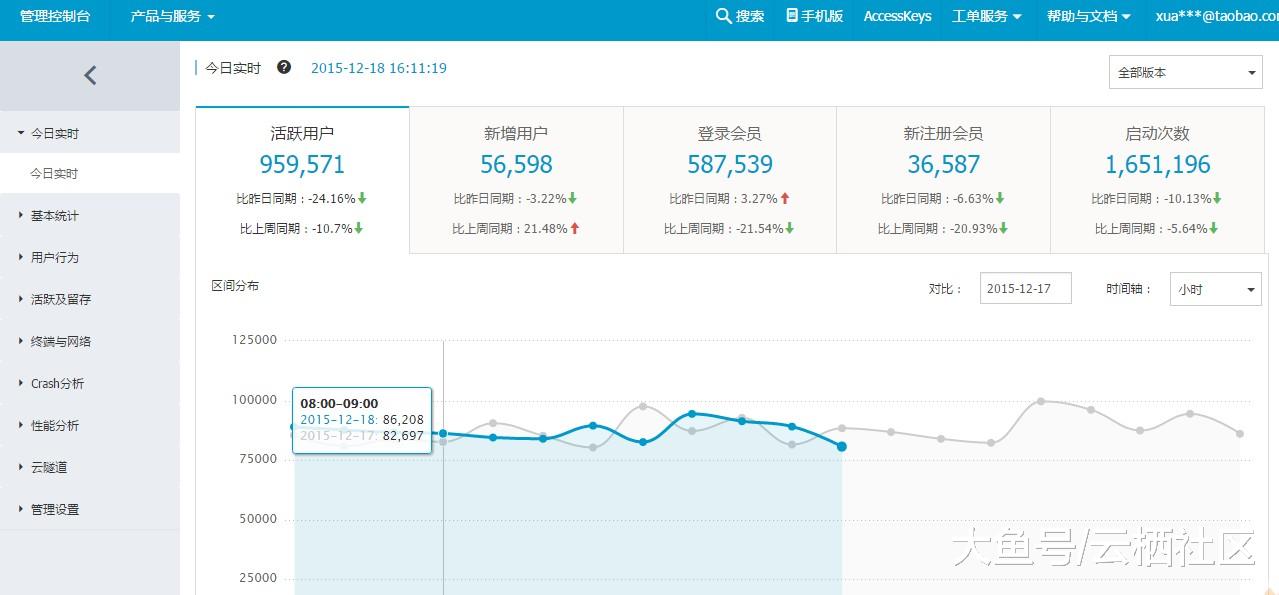Click the help question mark icon

[x=284, y=68]
